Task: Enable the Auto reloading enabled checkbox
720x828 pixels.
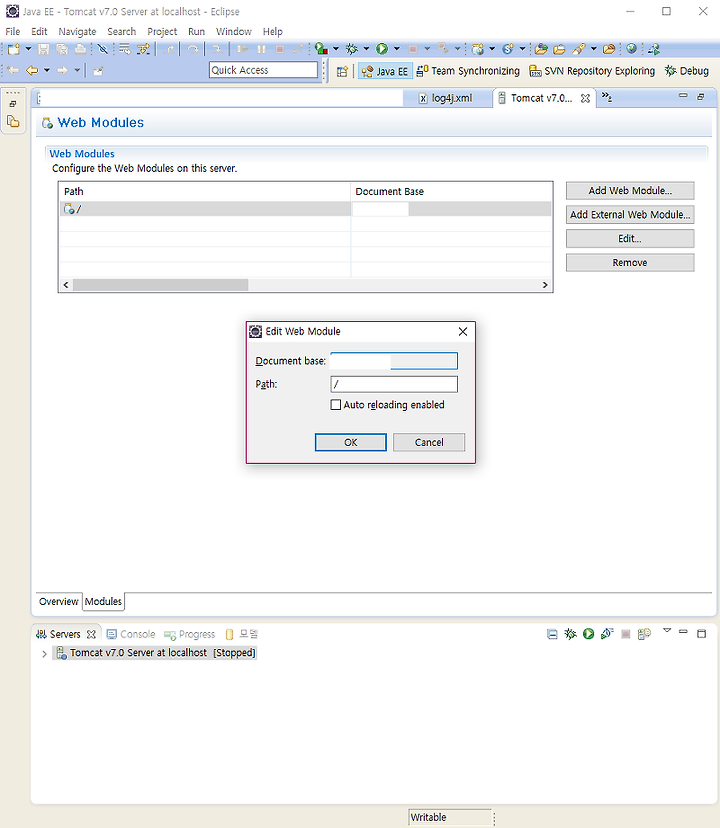Action: [335, 405]
